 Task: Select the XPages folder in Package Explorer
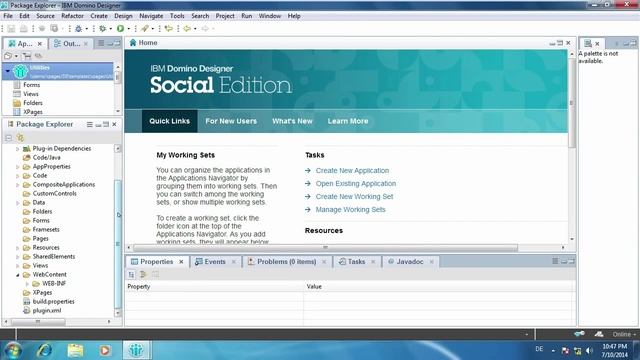[x=42, y=293]
